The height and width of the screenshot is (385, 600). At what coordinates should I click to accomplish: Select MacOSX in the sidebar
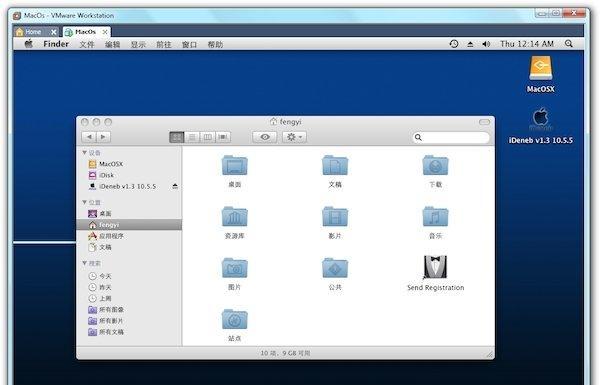click(x=129, y=164)
